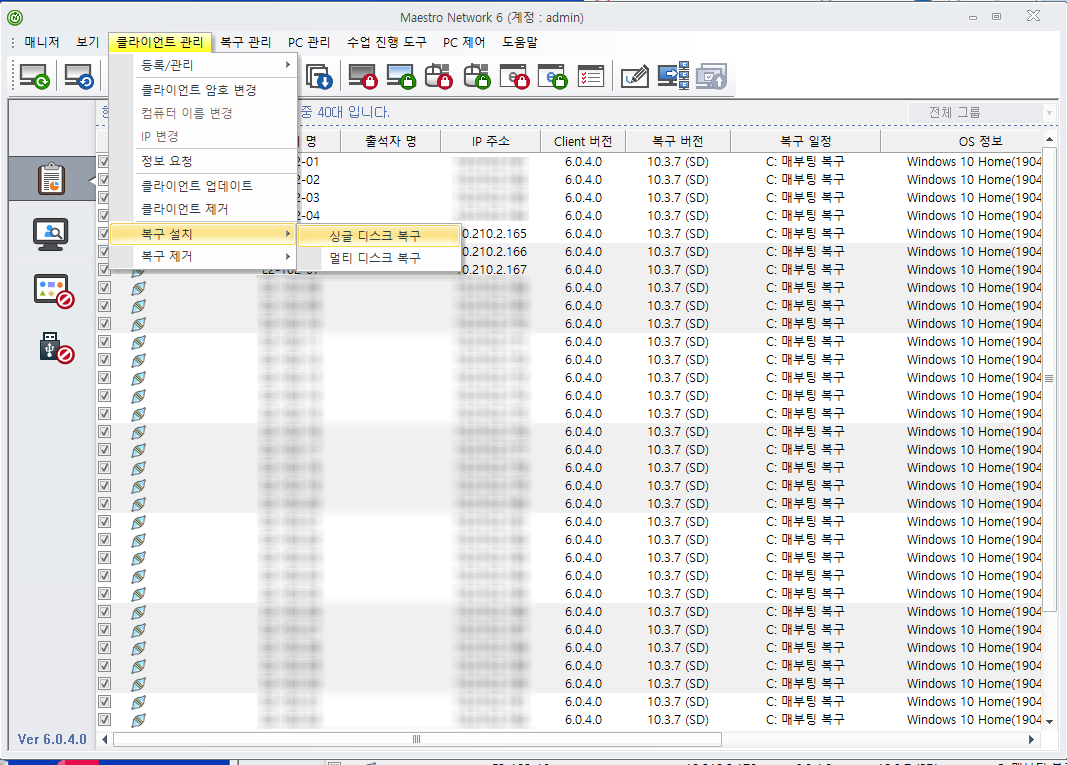Toggle checkbox of row ending in -01
1067x765 pixels.
(104, 161)
